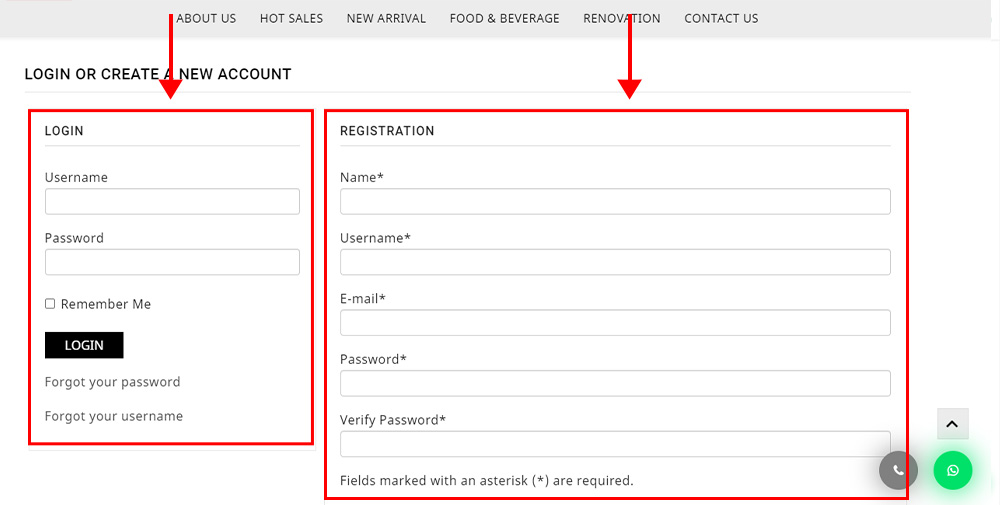Toggle the Remember Me checkbox

(50, 304)
